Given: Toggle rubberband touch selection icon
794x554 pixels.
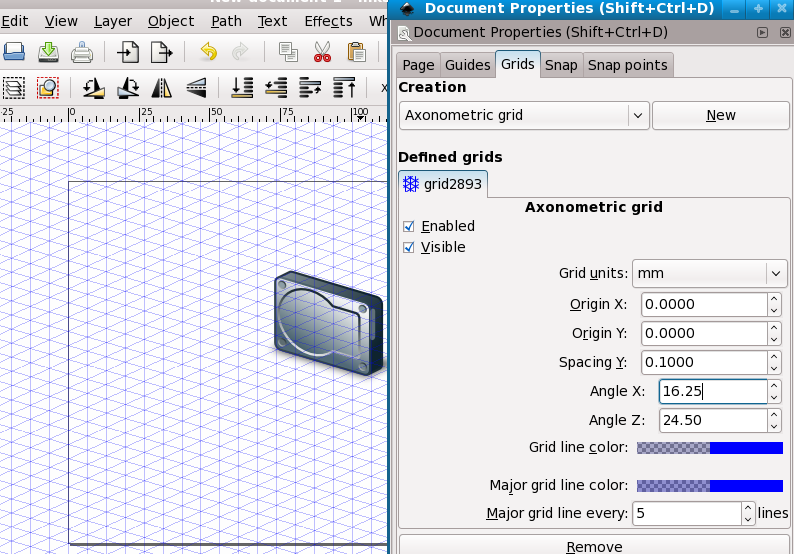Looking at the screenshot, I should coord(48,88).
